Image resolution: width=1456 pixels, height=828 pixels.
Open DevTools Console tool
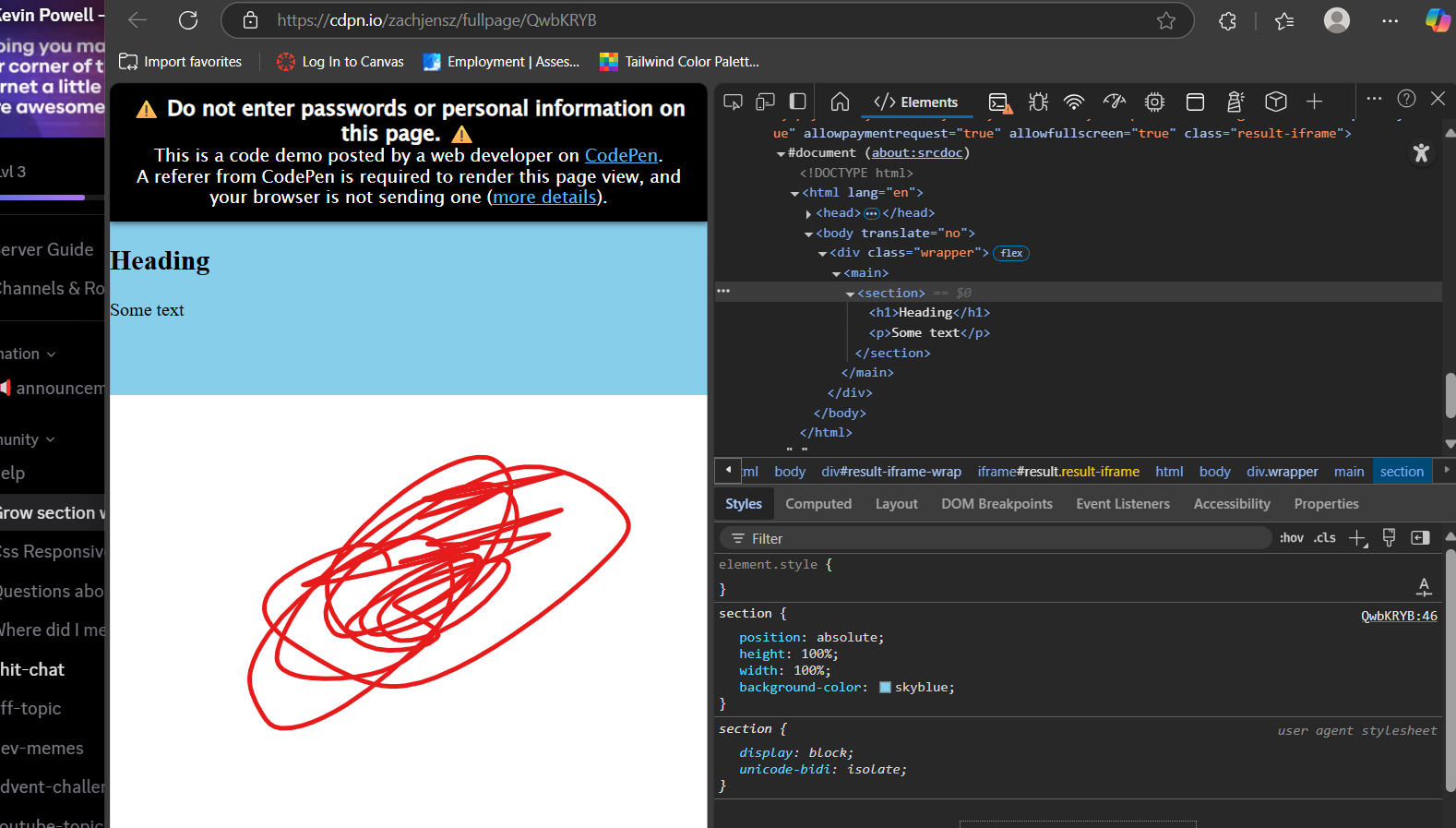coord(999,102)
